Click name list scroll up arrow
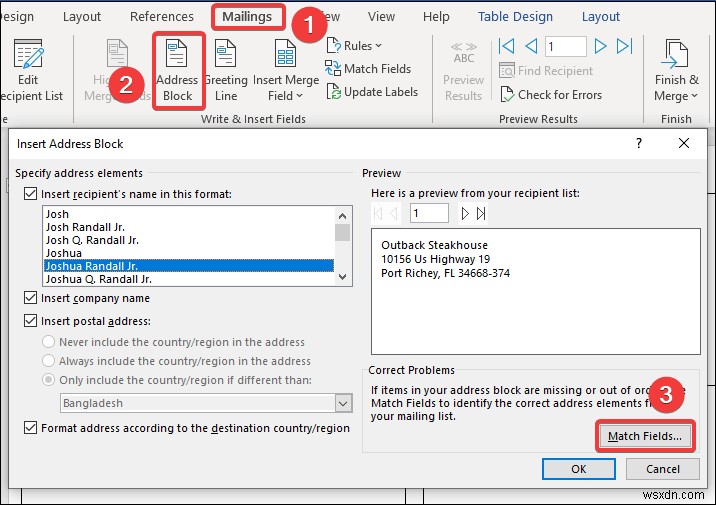 coord(342,215)
